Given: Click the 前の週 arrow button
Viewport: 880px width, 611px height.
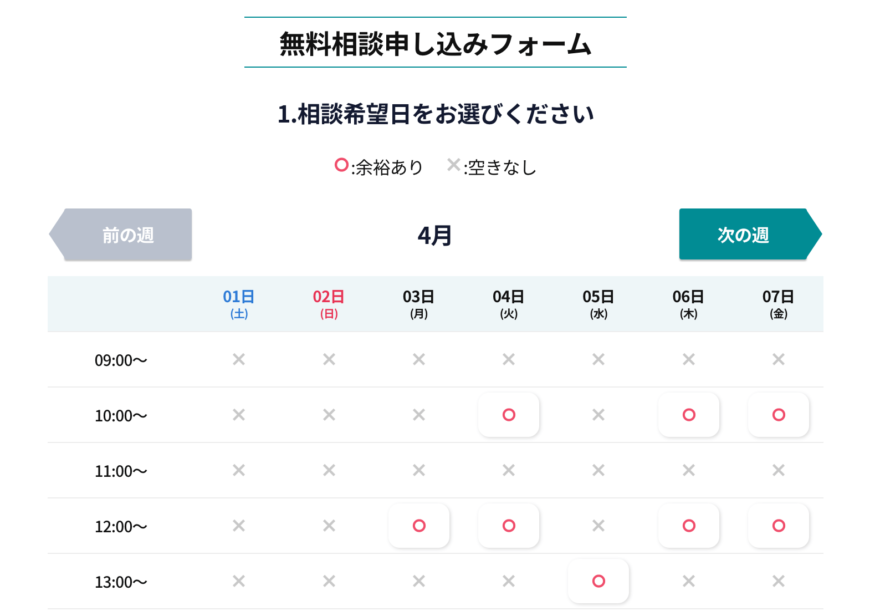Looking at the screenshot, I should [x=120, y=234].
